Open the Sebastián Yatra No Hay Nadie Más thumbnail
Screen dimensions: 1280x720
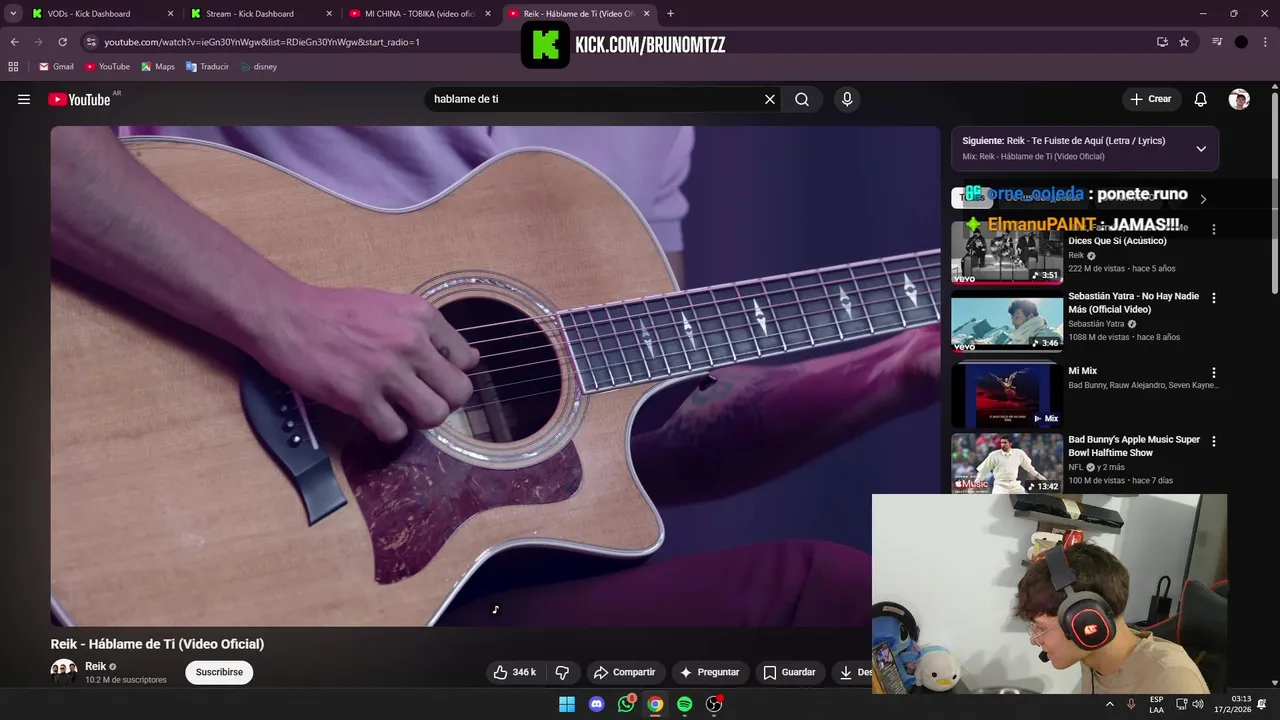1007,322
